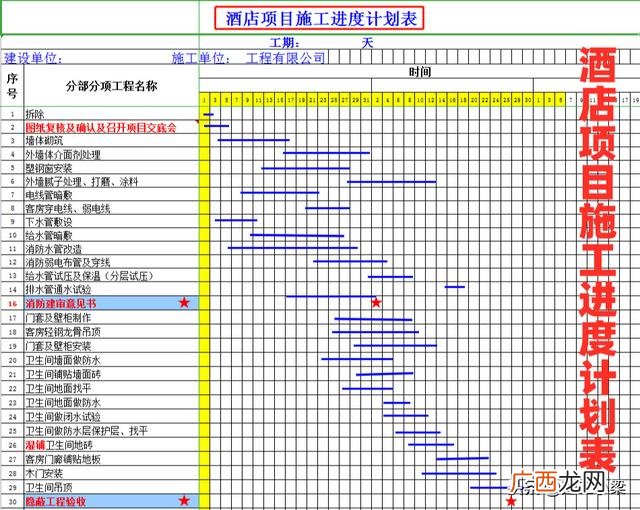The image size is (640, 510).
Task: Click the milestone star on row 30 timeline
Action: click(x=511, y=501)
